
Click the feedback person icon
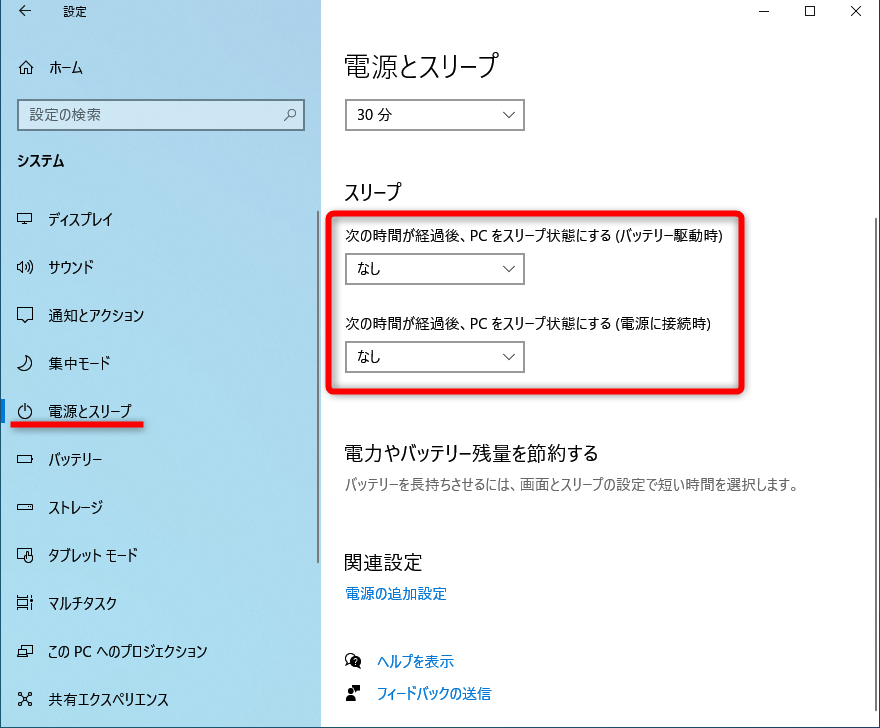coord(353,694)
